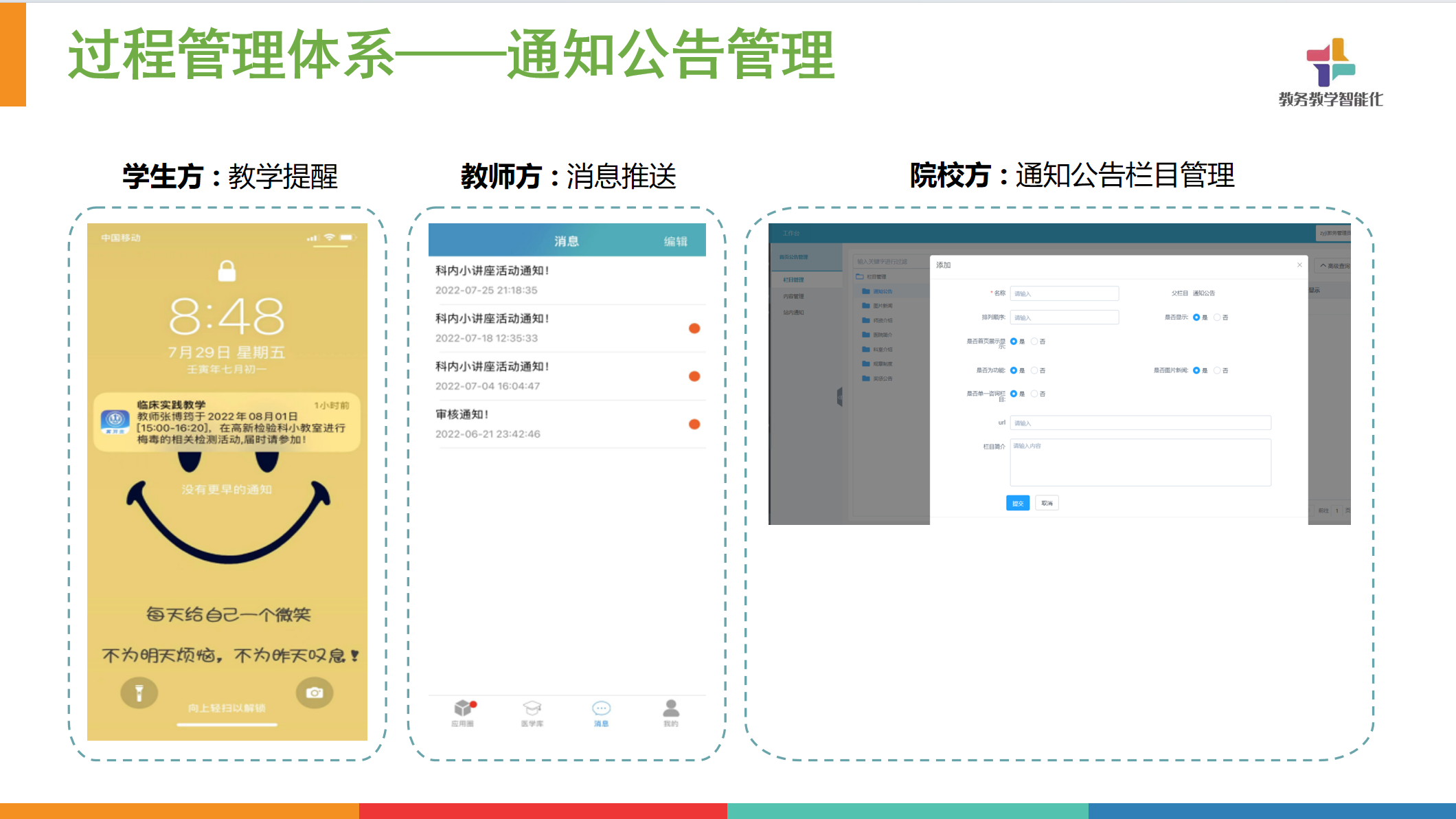Collapse the 栏目管理 tree root

tap(859, 277)
